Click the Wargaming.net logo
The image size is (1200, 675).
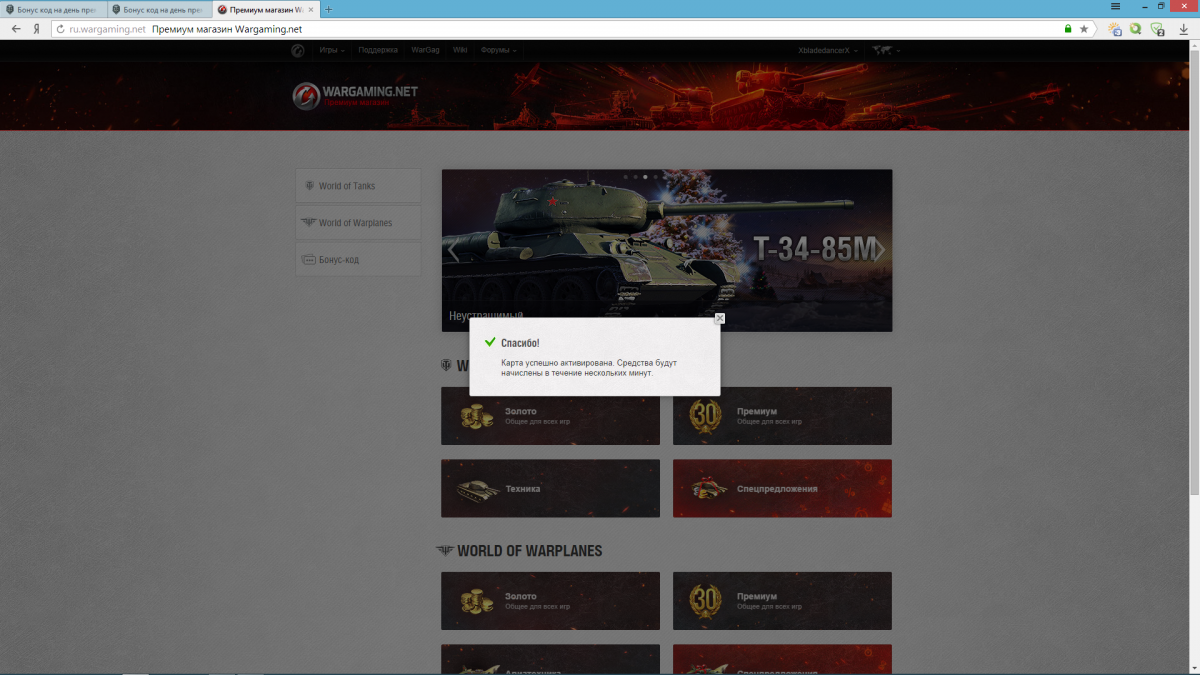point(355,96)
